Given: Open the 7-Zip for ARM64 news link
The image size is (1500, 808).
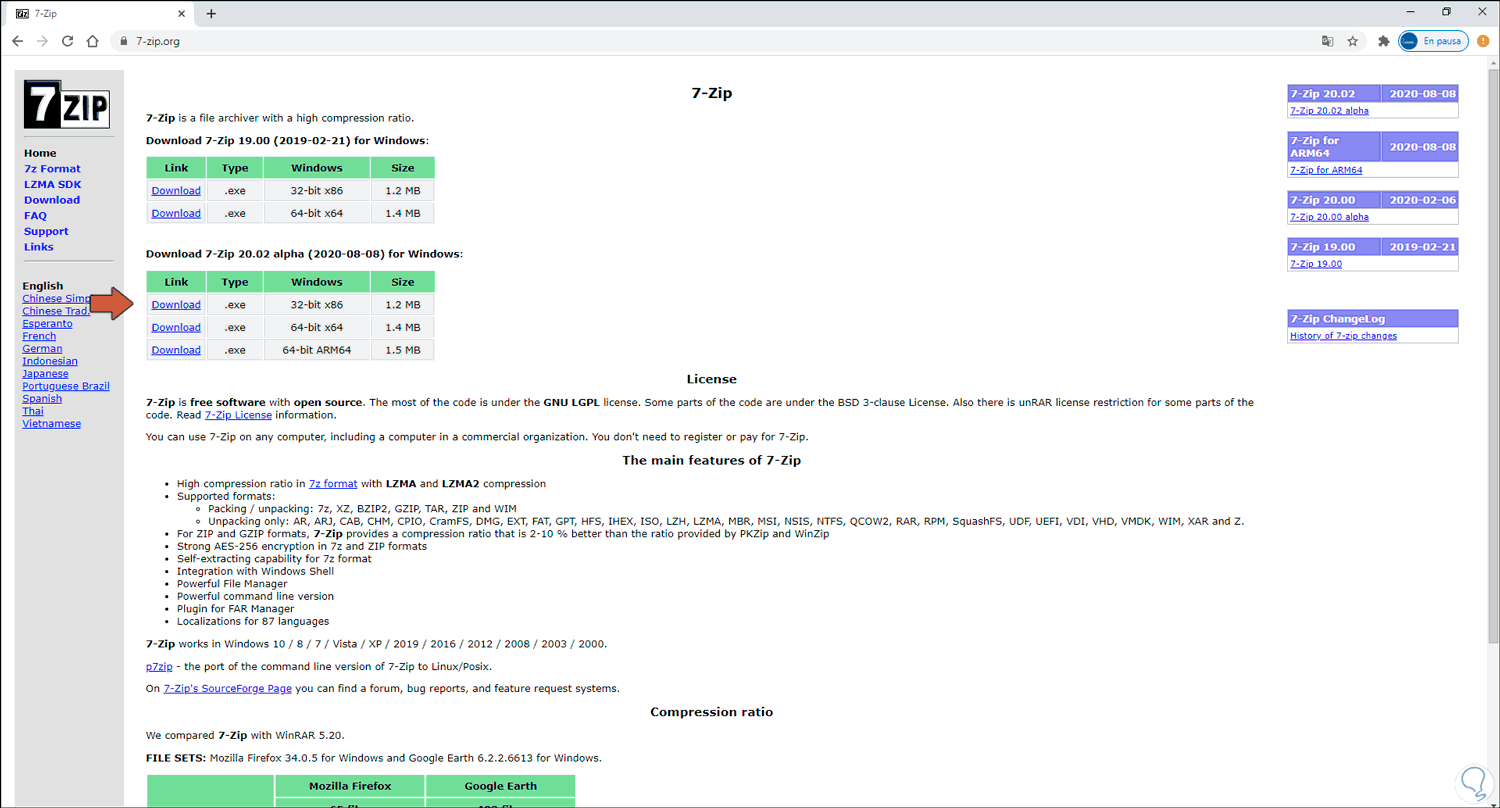Looking at the screenshot, I should (1326, 170).
